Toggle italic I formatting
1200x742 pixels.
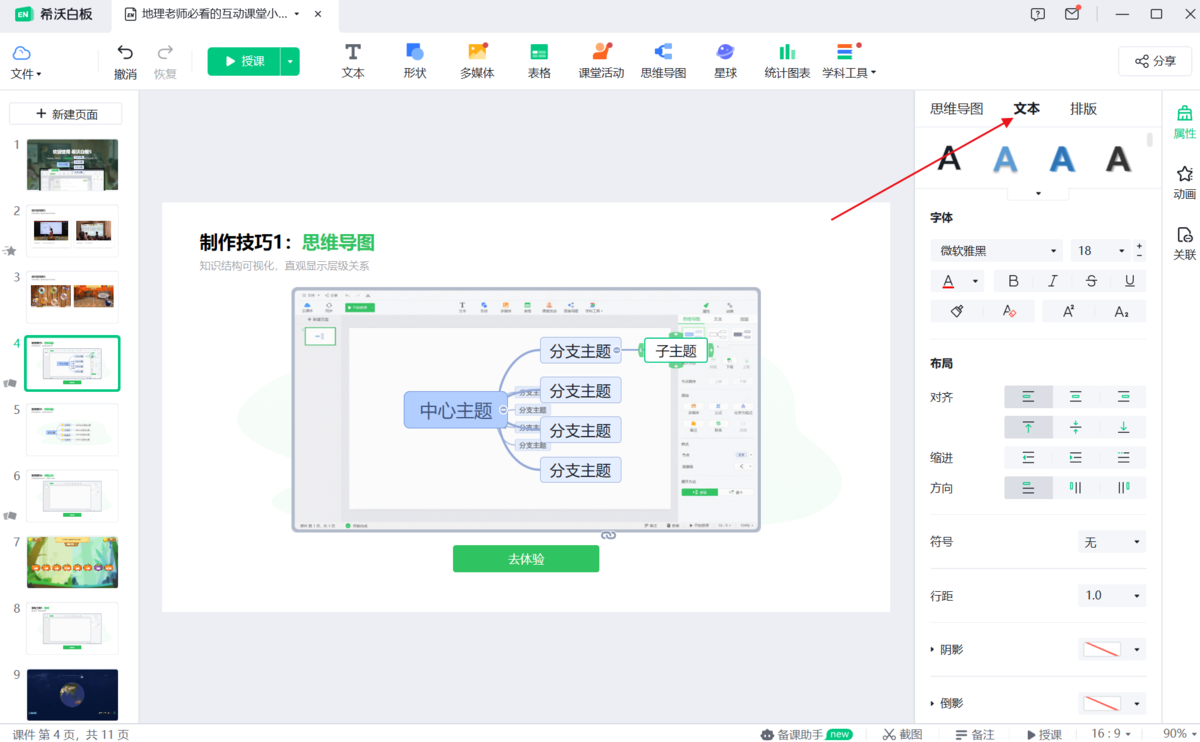pos(1052,281)
